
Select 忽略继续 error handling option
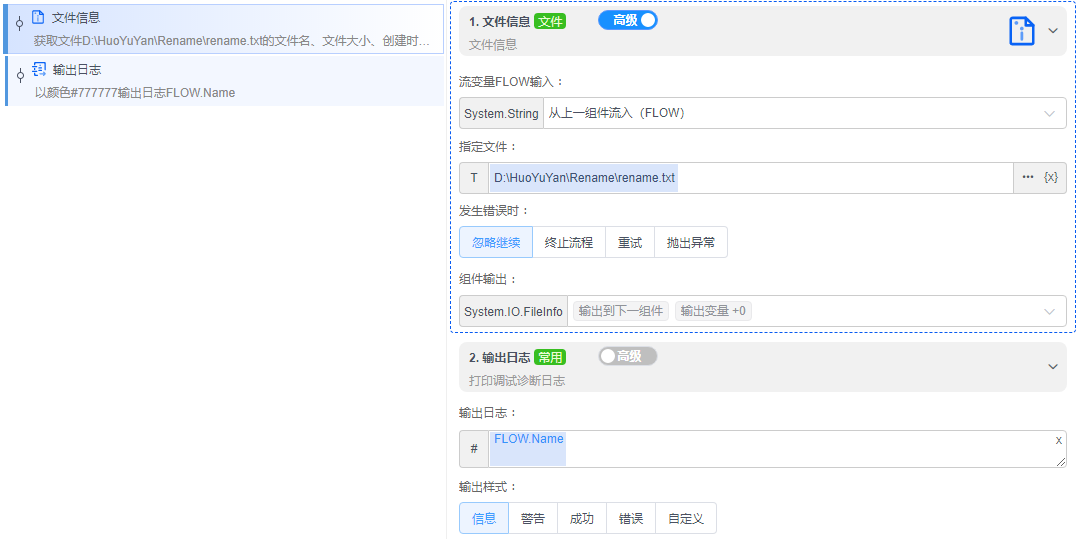click(496, 242)
